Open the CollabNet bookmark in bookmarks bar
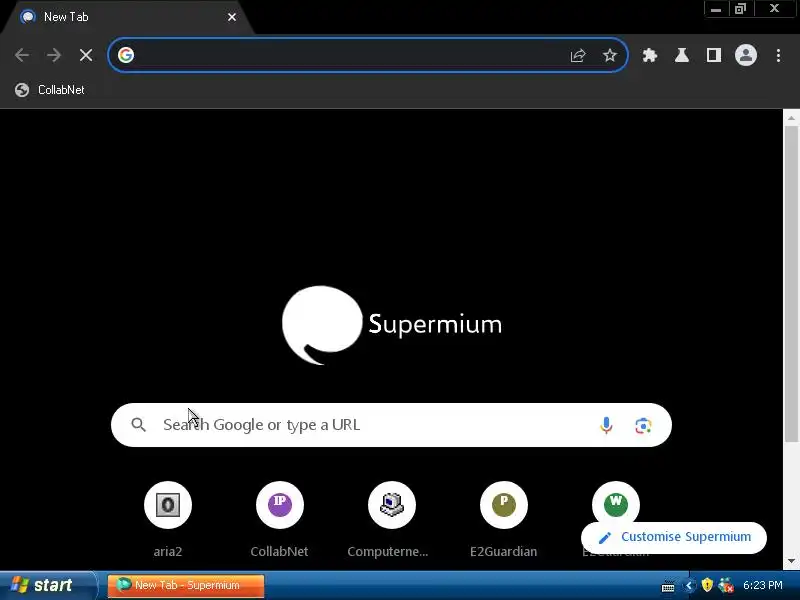Image resolution: width=800 pixels, height=600 pixels. pyautogui.click(x=50, y=90)
